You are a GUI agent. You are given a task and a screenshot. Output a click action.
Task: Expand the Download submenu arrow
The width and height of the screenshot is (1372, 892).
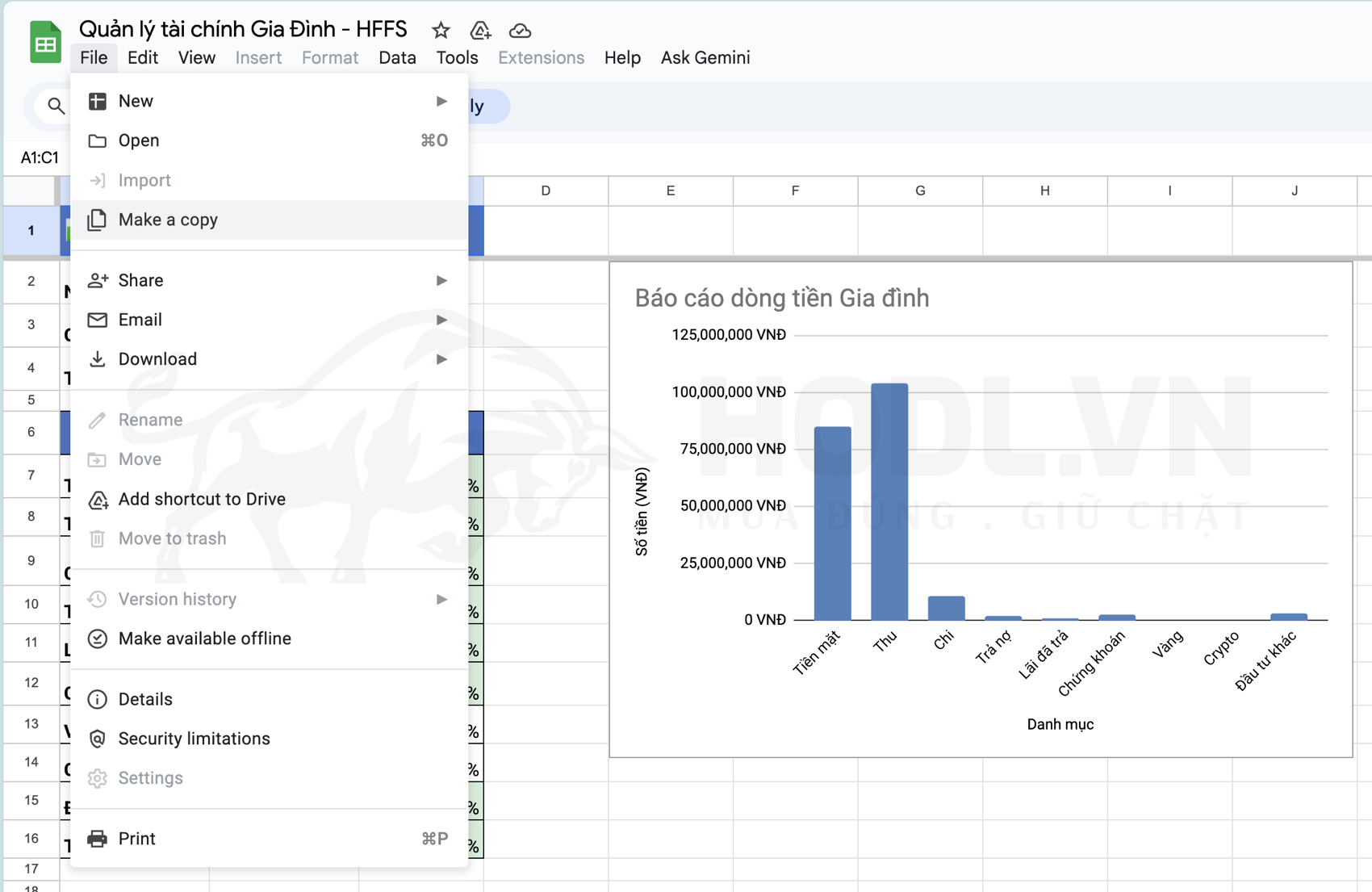441,359
